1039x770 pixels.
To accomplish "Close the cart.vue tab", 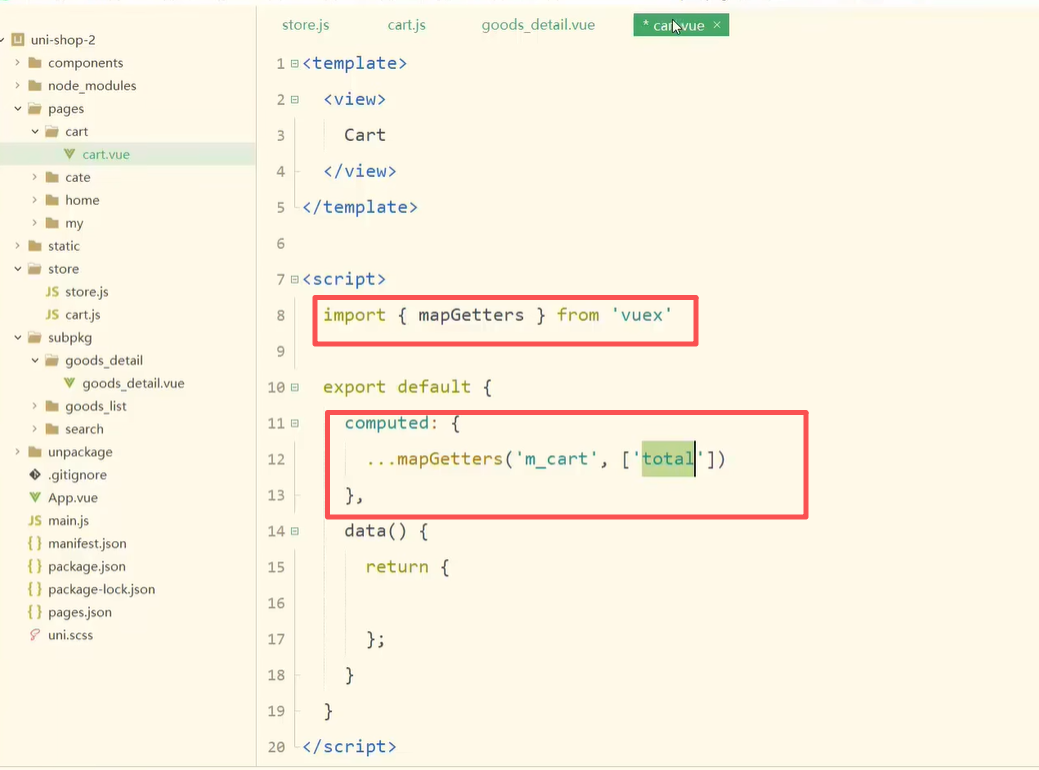I will [717, 25].
